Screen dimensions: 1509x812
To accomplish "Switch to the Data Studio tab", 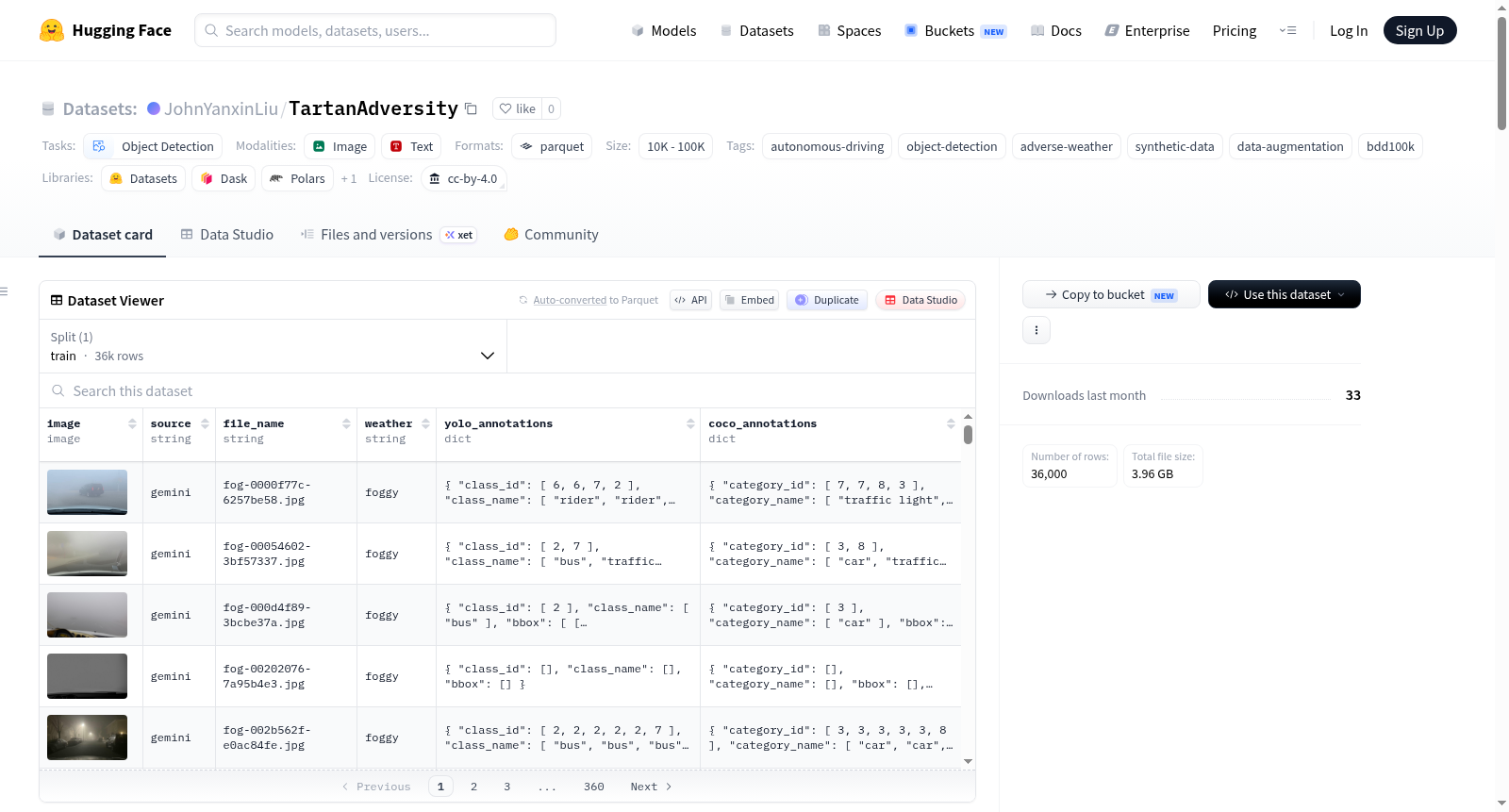I will (227, 235).
